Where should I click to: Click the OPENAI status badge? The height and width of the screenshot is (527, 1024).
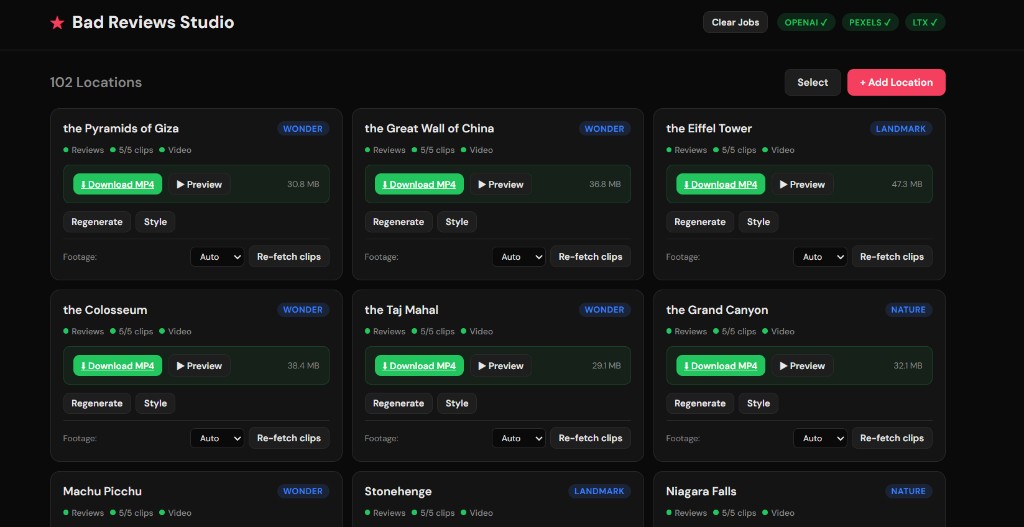pos(806,22)
